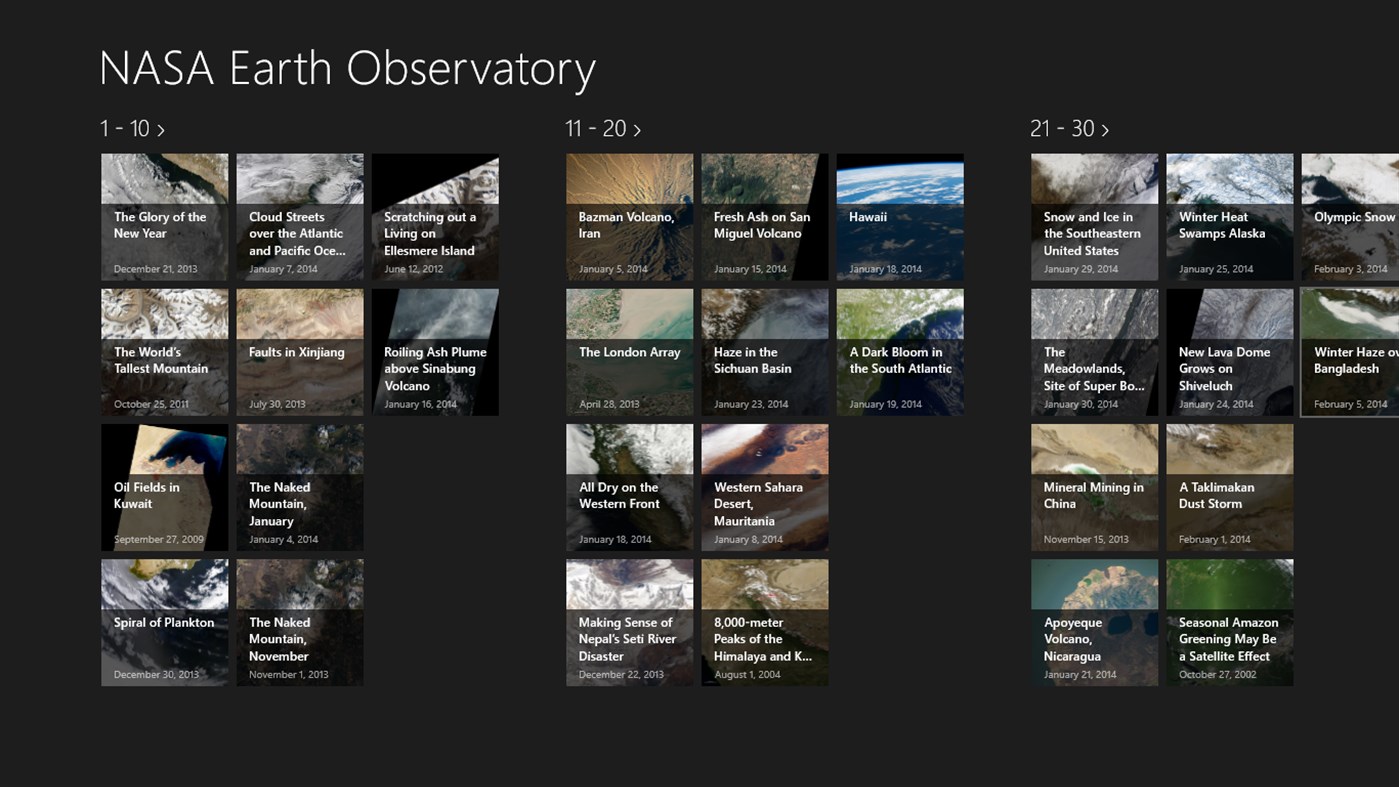The height and width of the screenshot is (787, 1399).
Task: Select "Faults in Xinjiang"
Action: [299, 351]
